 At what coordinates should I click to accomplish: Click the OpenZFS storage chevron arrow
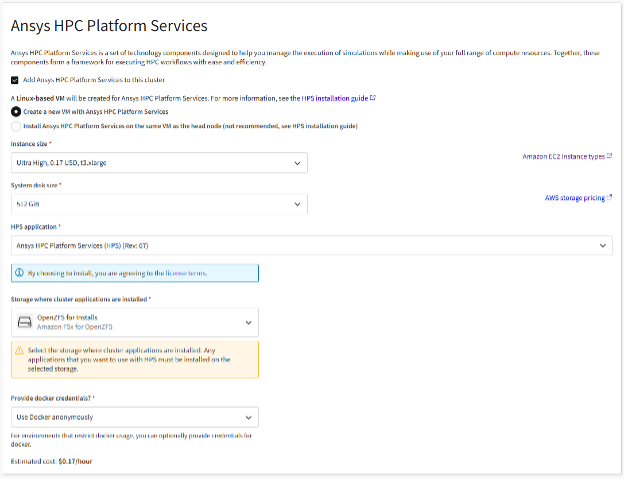[248, 322]
